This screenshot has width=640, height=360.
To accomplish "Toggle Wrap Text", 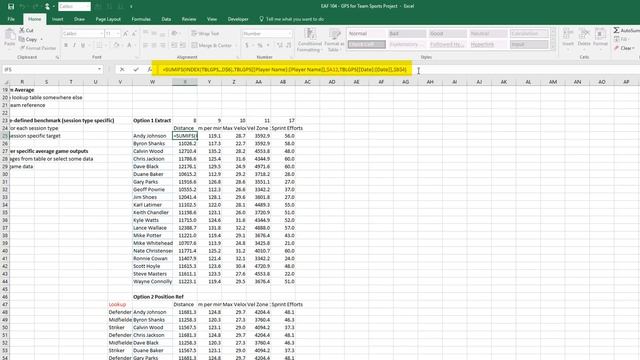I will (205, 33).
